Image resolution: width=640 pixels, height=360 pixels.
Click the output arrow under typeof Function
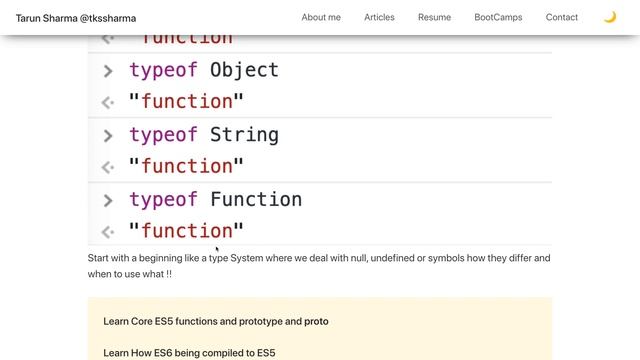coord(108,232)
